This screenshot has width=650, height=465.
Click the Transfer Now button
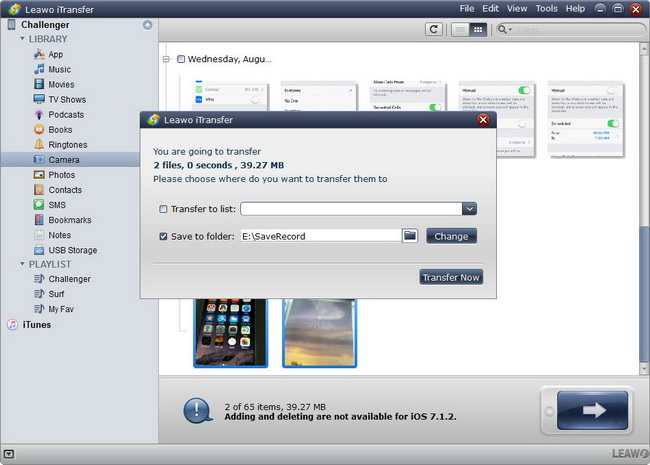coord(450,277)
